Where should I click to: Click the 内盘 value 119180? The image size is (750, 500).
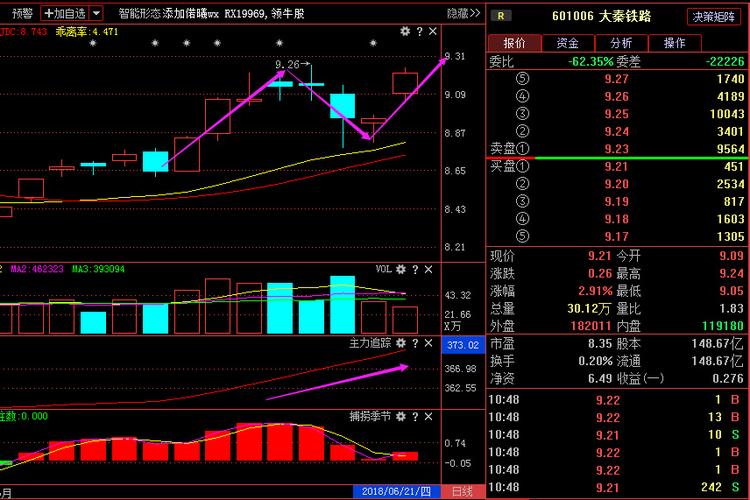pyautogui.click(x=723, y=326)
